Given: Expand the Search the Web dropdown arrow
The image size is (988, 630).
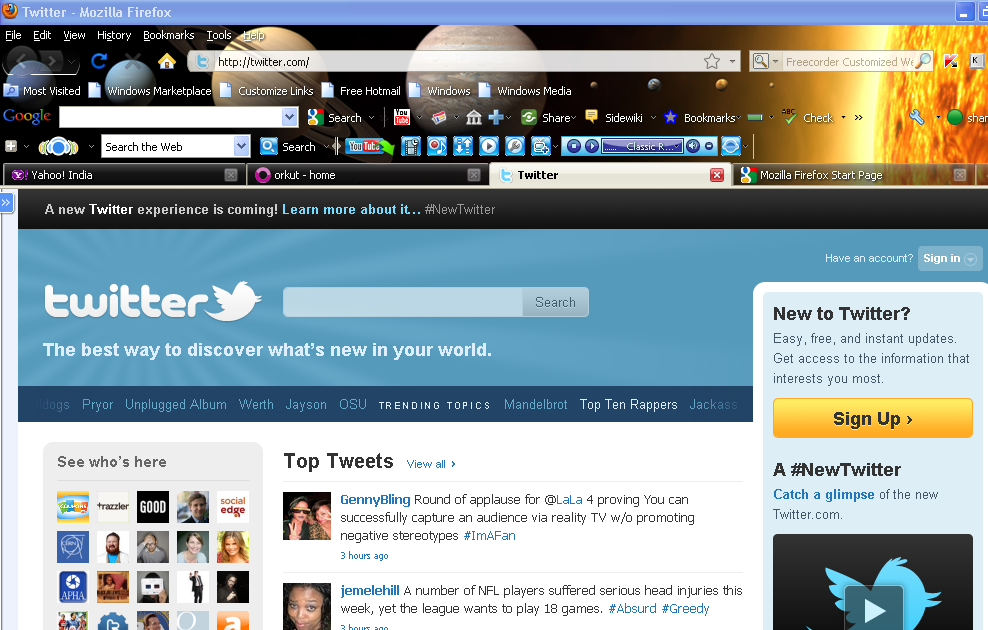Looking at the screenshot, I should pos(241,146).
